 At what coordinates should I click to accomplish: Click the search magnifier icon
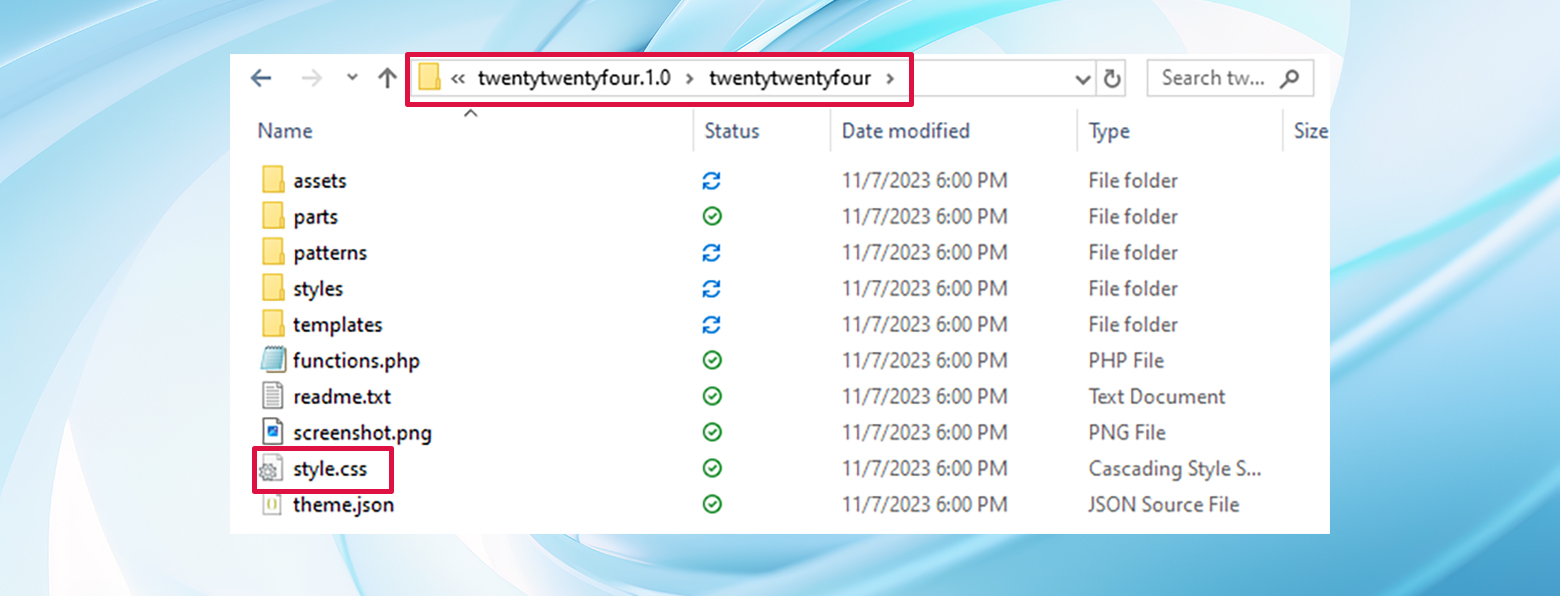1290,78
